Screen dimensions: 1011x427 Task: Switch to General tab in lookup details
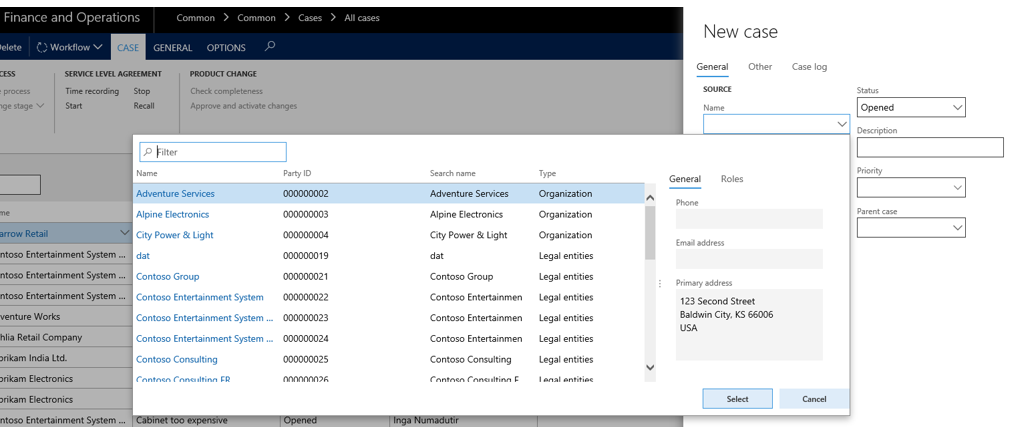pyautogui.click(x=685, y=179)
